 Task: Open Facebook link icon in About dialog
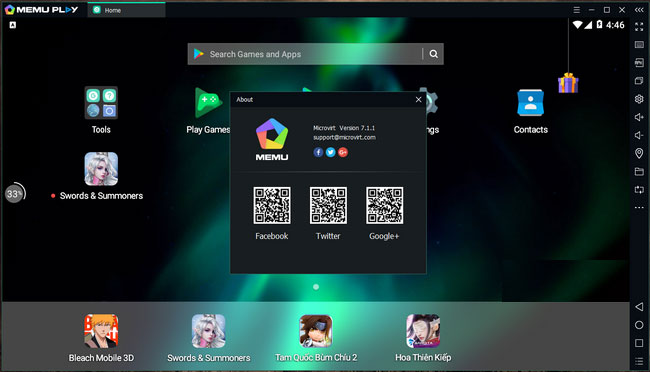318,152
